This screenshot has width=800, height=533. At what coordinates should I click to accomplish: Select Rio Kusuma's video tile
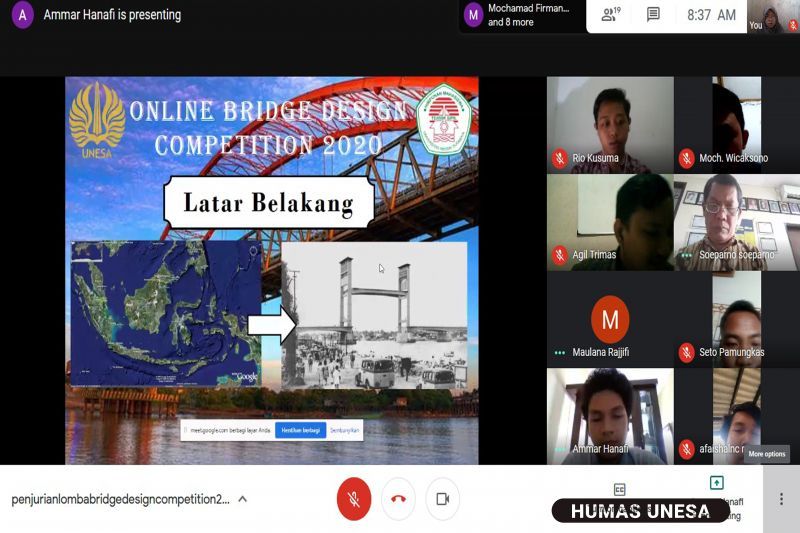point(610,125)
